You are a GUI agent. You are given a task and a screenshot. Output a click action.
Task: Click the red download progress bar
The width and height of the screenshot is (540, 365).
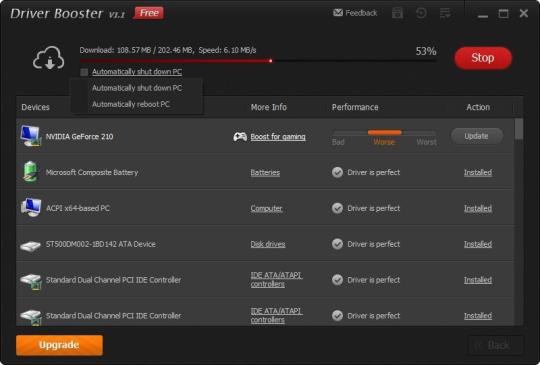click(258, 61)
